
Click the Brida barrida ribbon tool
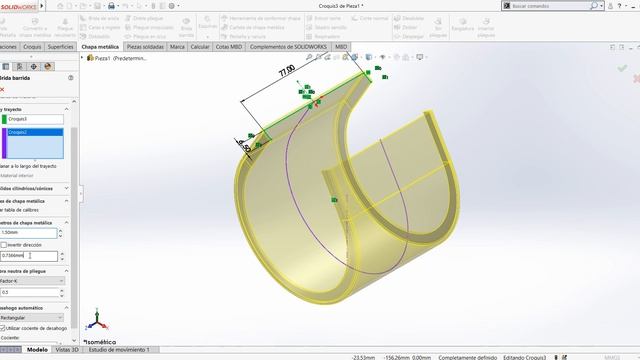(186, 27)
